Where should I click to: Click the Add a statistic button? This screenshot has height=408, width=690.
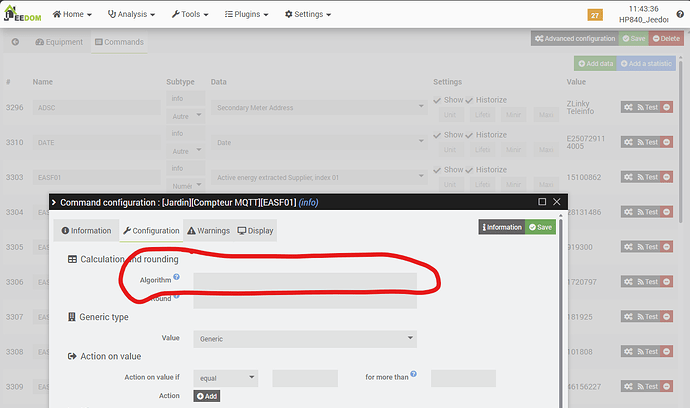pyautogui.click(x=646, y=63)
